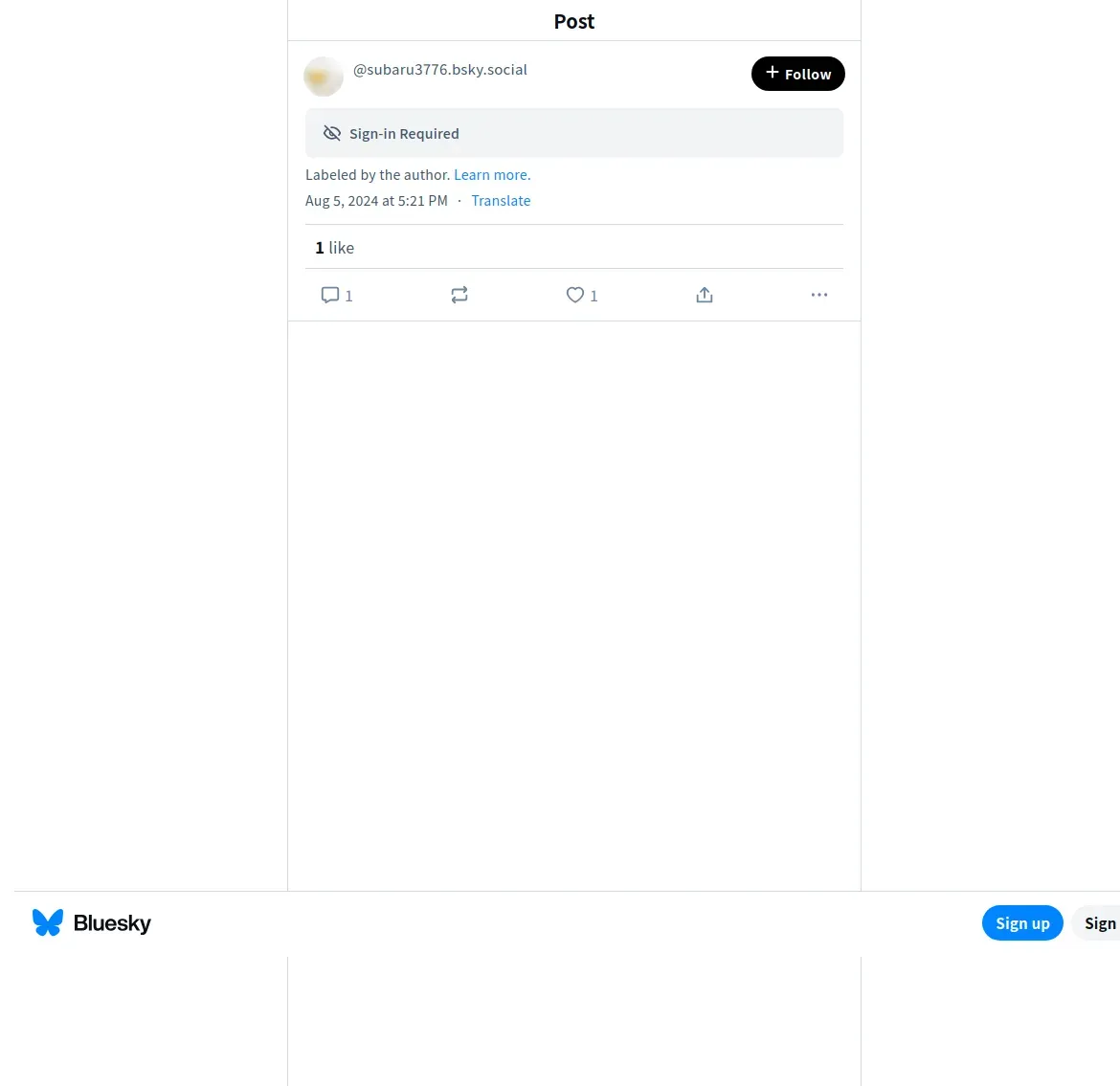View who liked via 1 like
This screenshot has height=1086, width=1120.
pyautogui.click(x=334, y=248)
